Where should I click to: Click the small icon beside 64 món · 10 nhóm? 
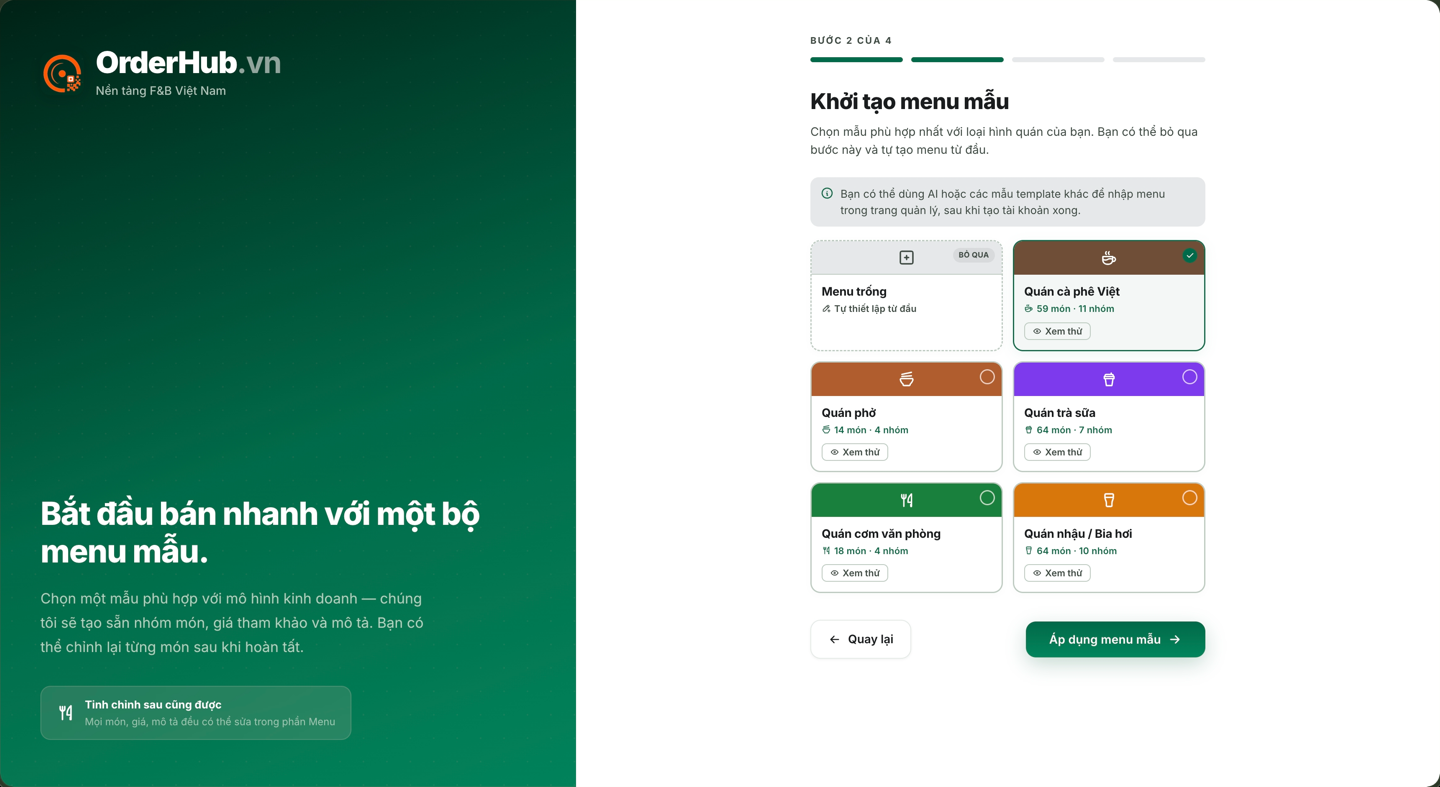point(1028,551)
